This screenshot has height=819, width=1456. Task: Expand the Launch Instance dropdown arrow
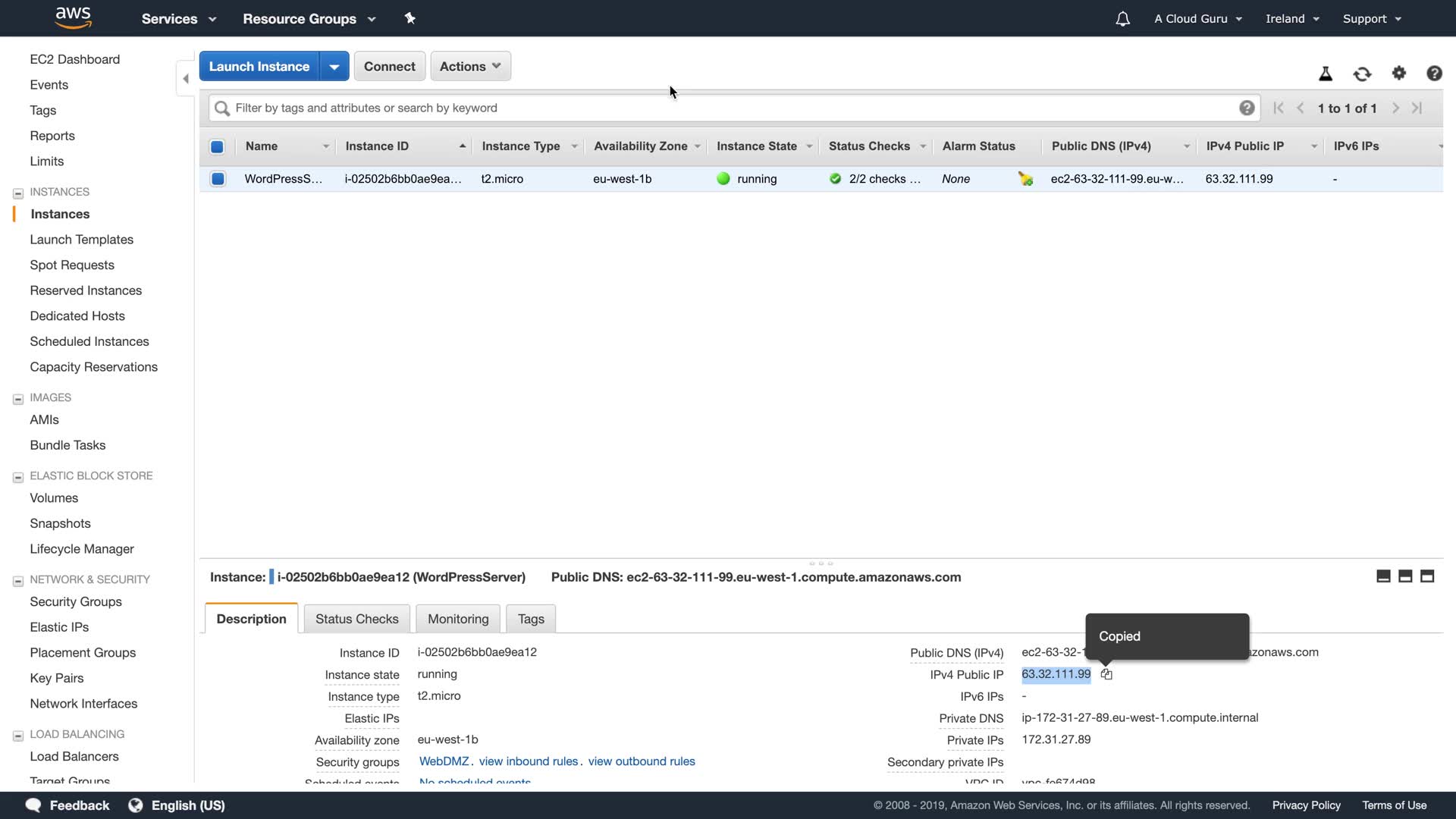[334, 67]
